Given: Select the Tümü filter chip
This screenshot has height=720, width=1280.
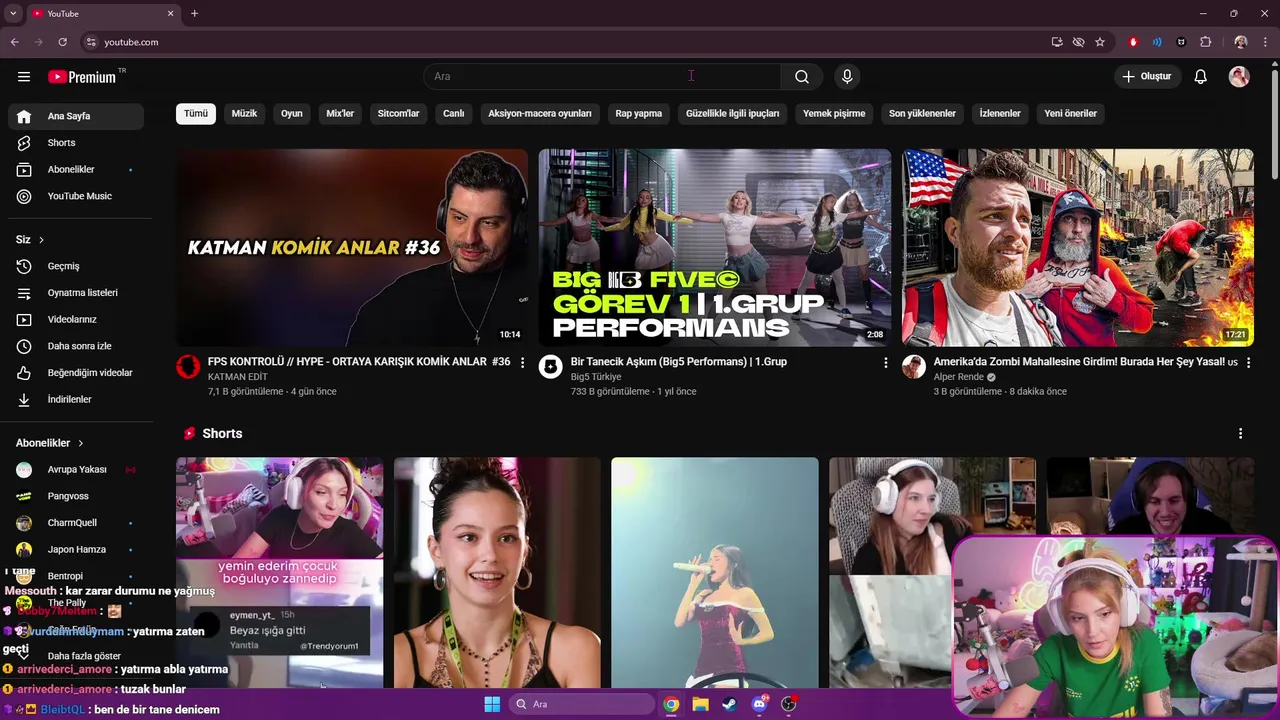Looking at the screenshot, I should coord(196,114).
